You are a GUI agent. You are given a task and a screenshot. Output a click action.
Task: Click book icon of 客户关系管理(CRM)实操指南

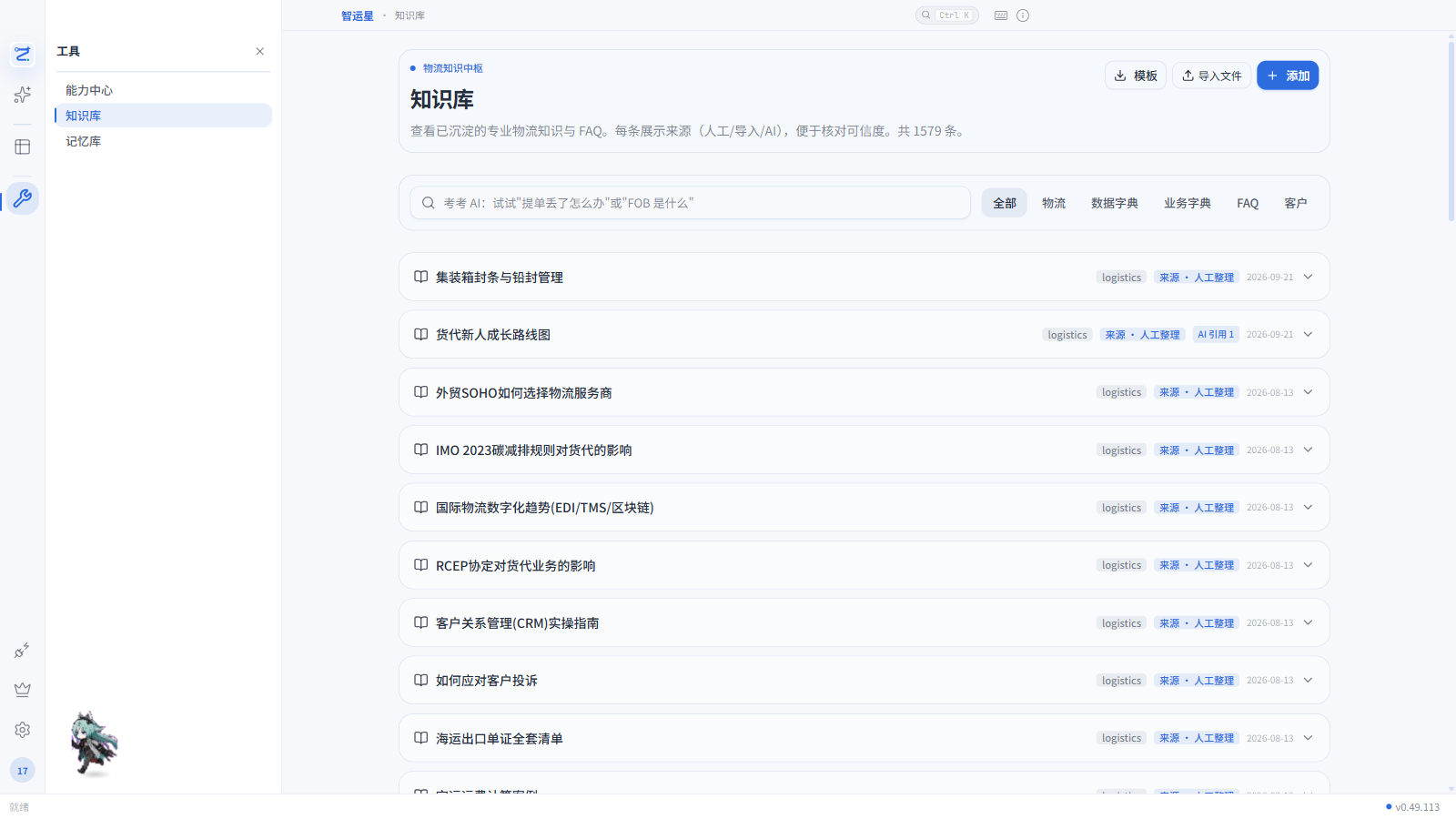pyautogui.click(x=421, y=622)
